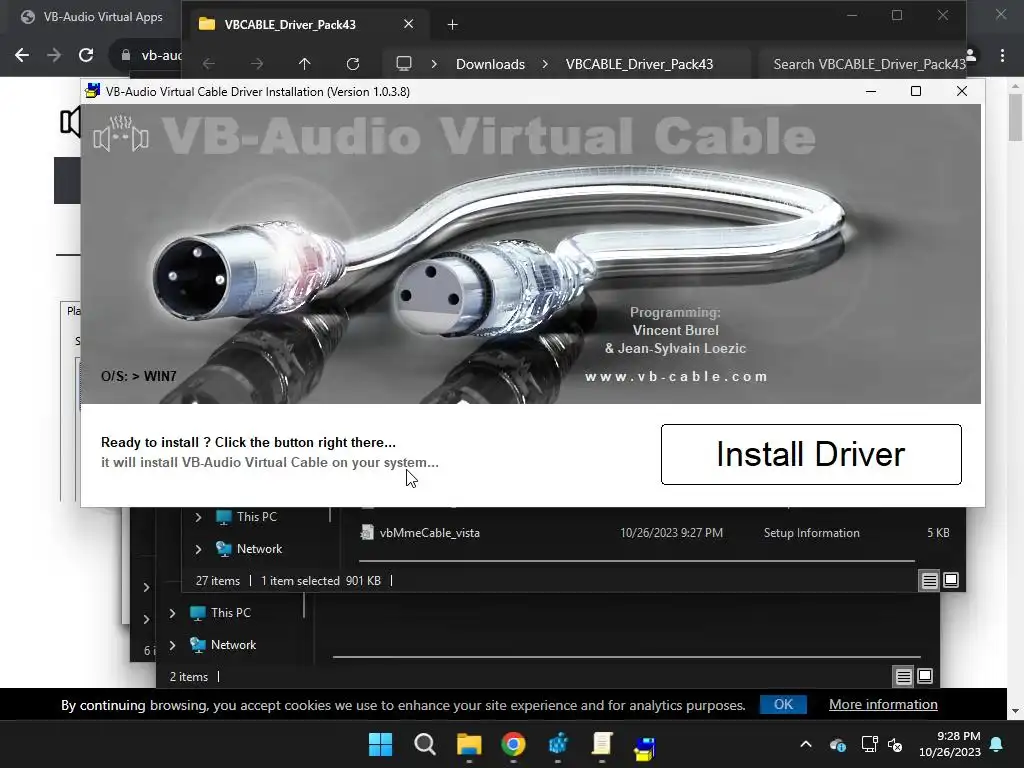Reload the Chrome page
Viewport: 1024px width, 768px height.
pyautogui.click(x=86, y=55)
